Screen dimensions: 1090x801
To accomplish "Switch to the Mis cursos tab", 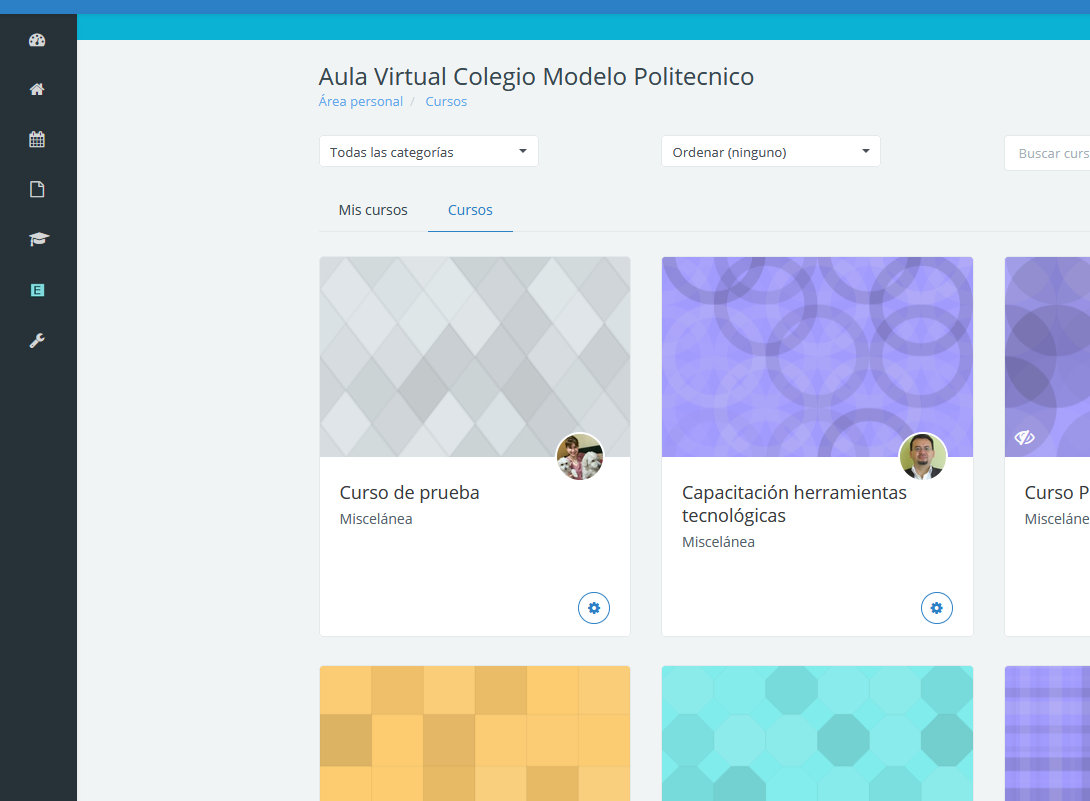I will [373, 210].
